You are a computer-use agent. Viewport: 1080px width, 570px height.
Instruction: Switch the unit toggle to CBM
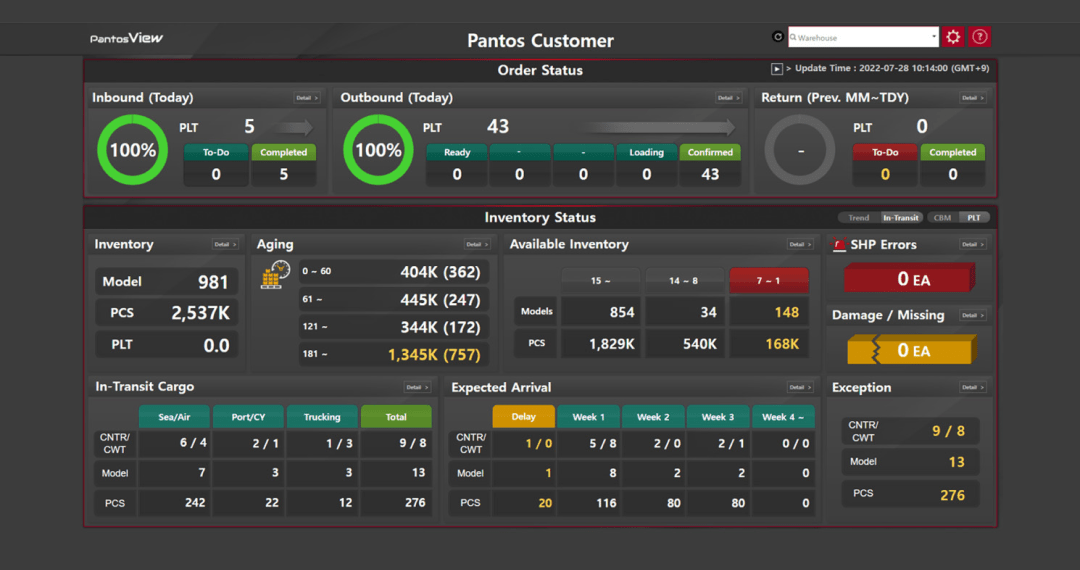[x=942, y=218]
